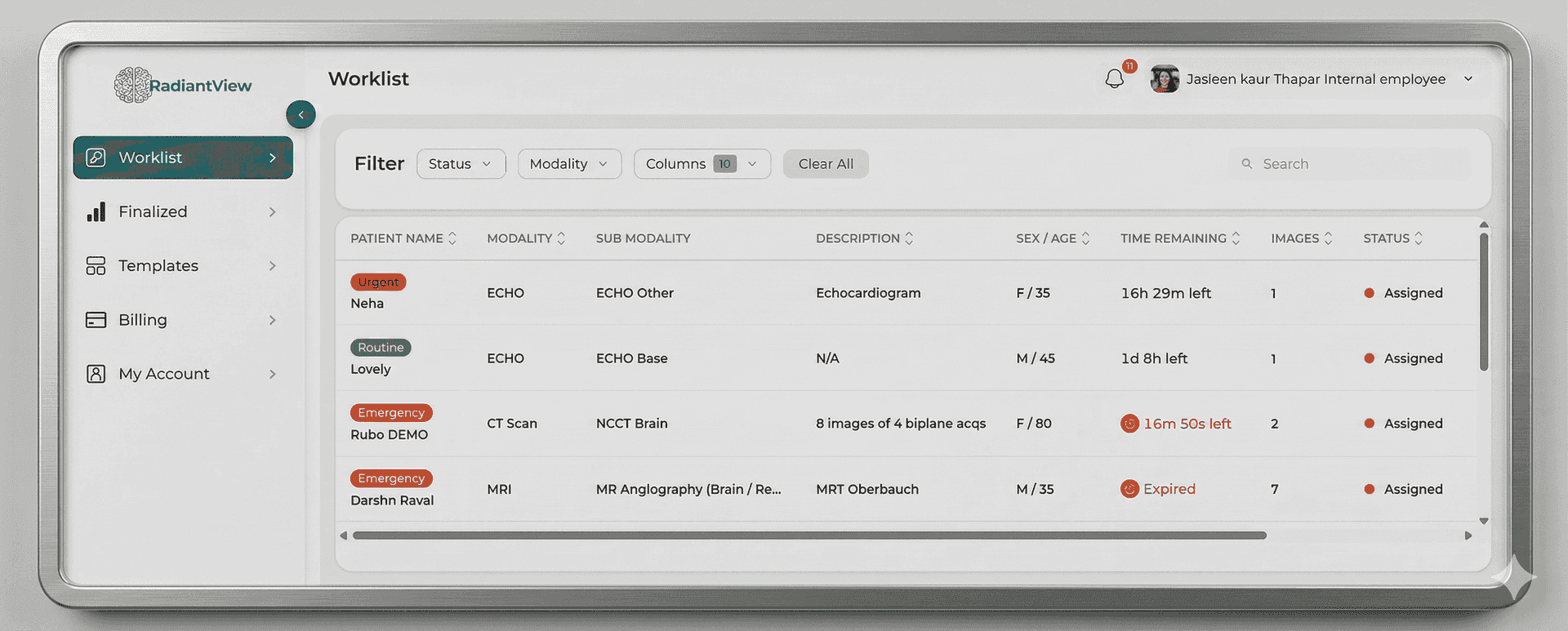This screenshot has height=631, width=1568.
Task: Click the Templates layout icon
Action: point(96,266)
